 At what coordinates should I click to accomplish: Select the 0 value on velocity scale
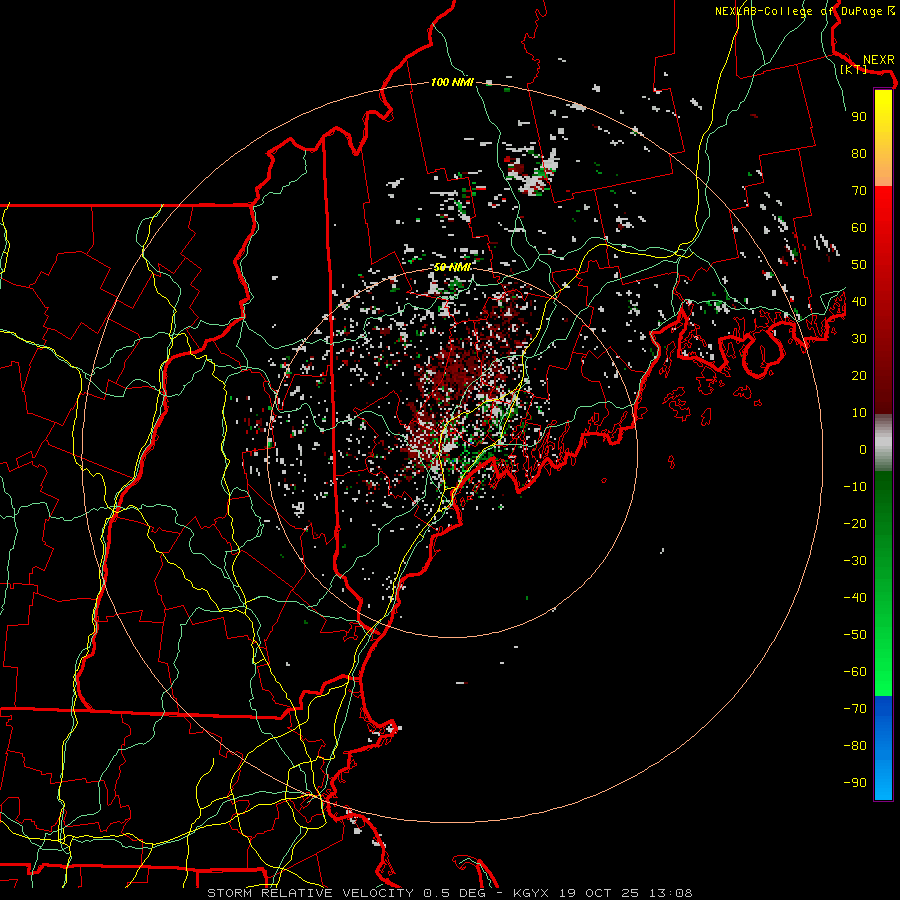(x=863, y=450)
